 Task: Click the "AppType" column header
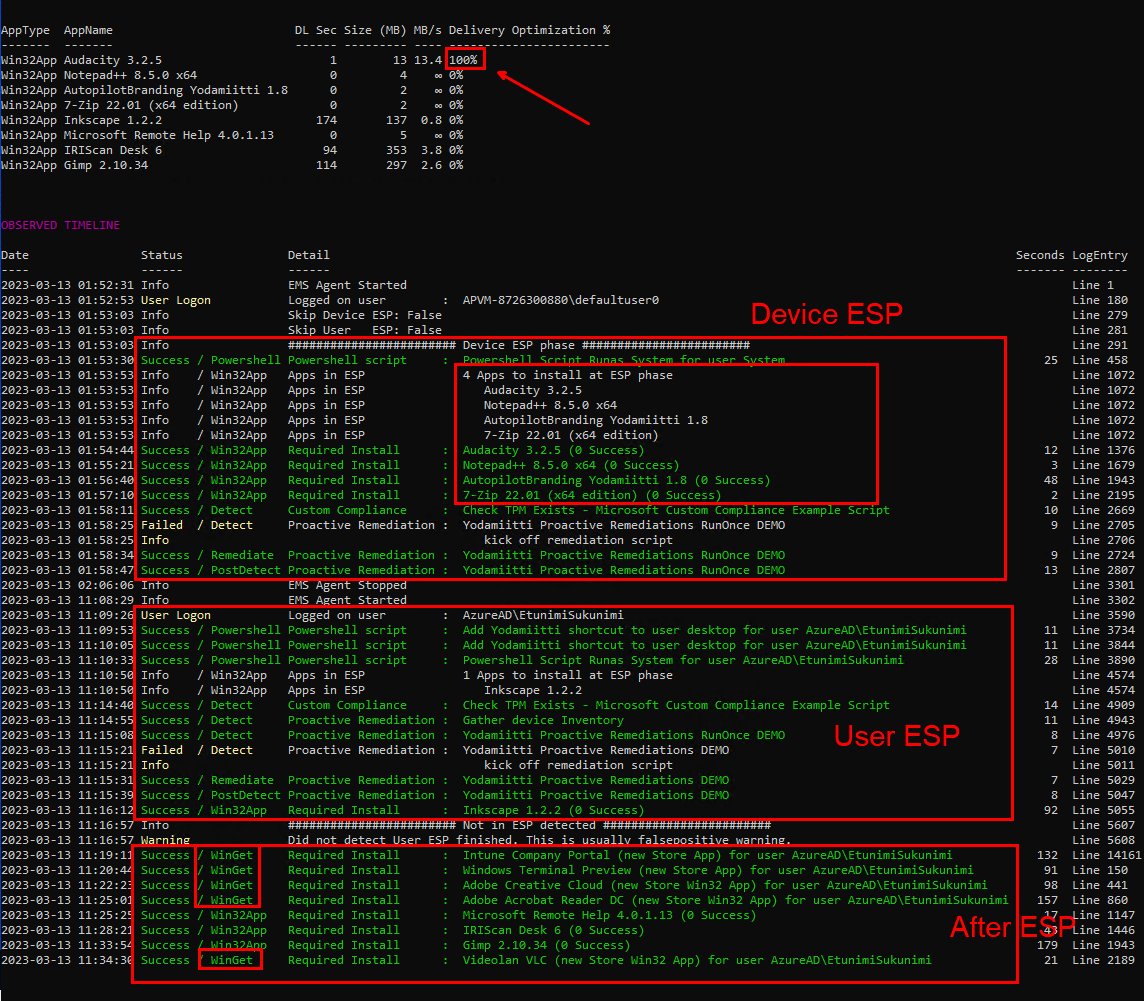coord(26,30)
